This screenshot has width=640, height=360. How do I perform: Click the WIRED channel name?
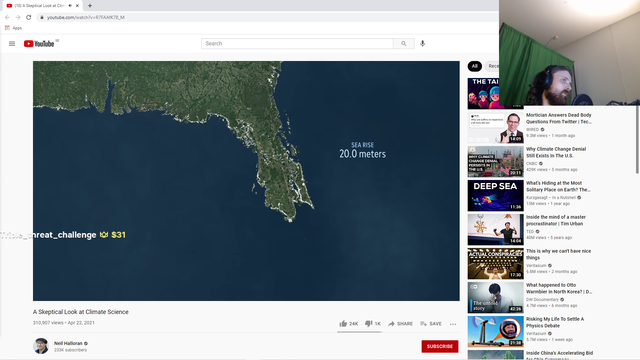click(x=532, y=129)
